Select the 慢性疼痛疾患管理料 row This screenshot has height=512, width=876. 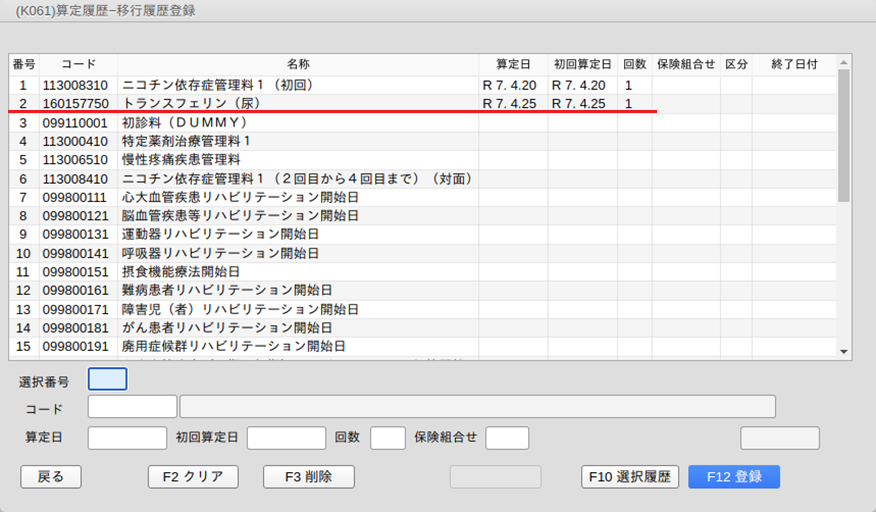click(x=298, y=159)
